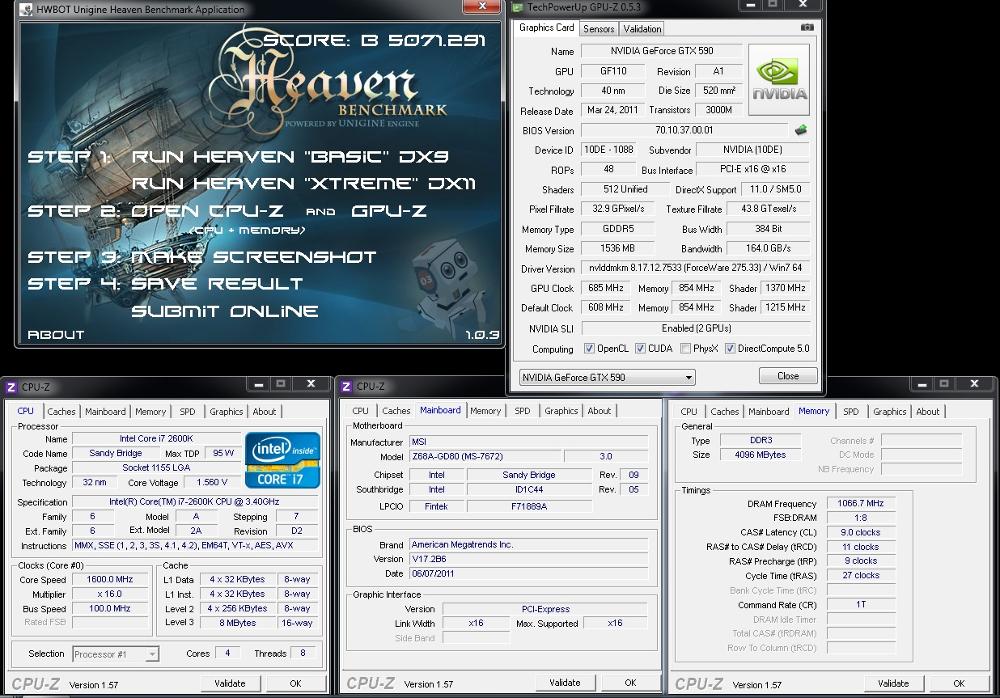This screenshot has height=698, width=1000.
Task: Enable the PhysX checkbox in GPU-Z
Action: coord(686,348)
